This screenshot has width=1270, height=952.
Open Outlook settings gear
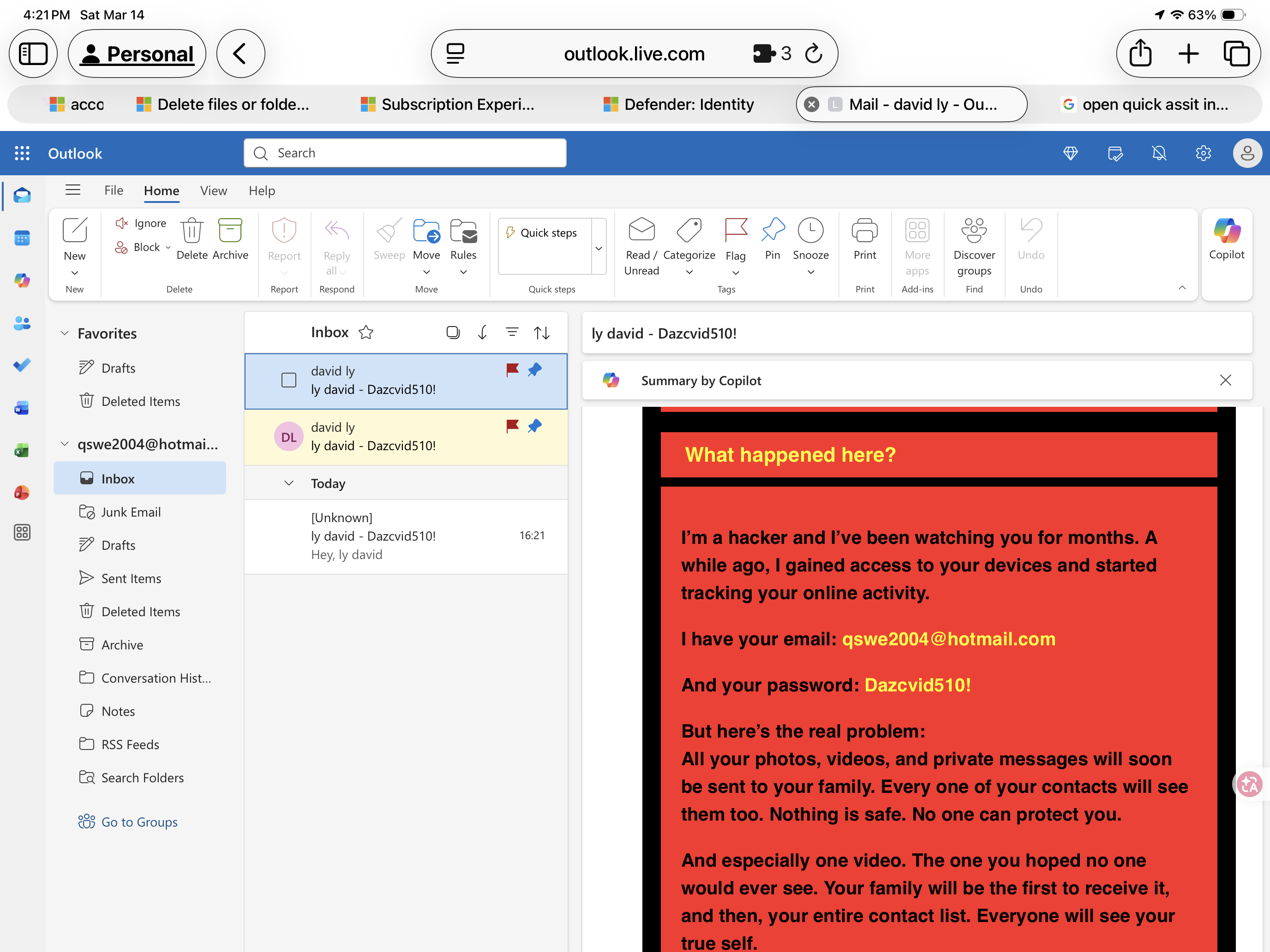[1204, 153]
